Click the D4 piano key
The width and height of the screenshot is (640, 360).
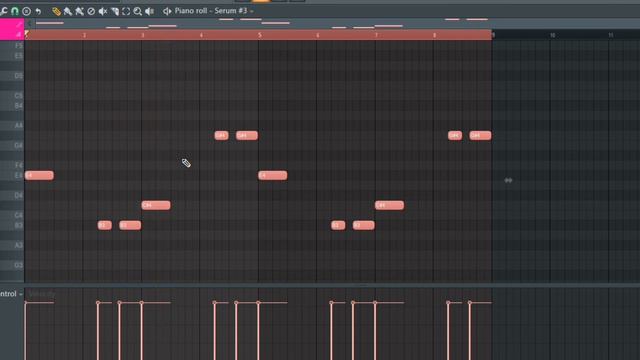point(12,195)
